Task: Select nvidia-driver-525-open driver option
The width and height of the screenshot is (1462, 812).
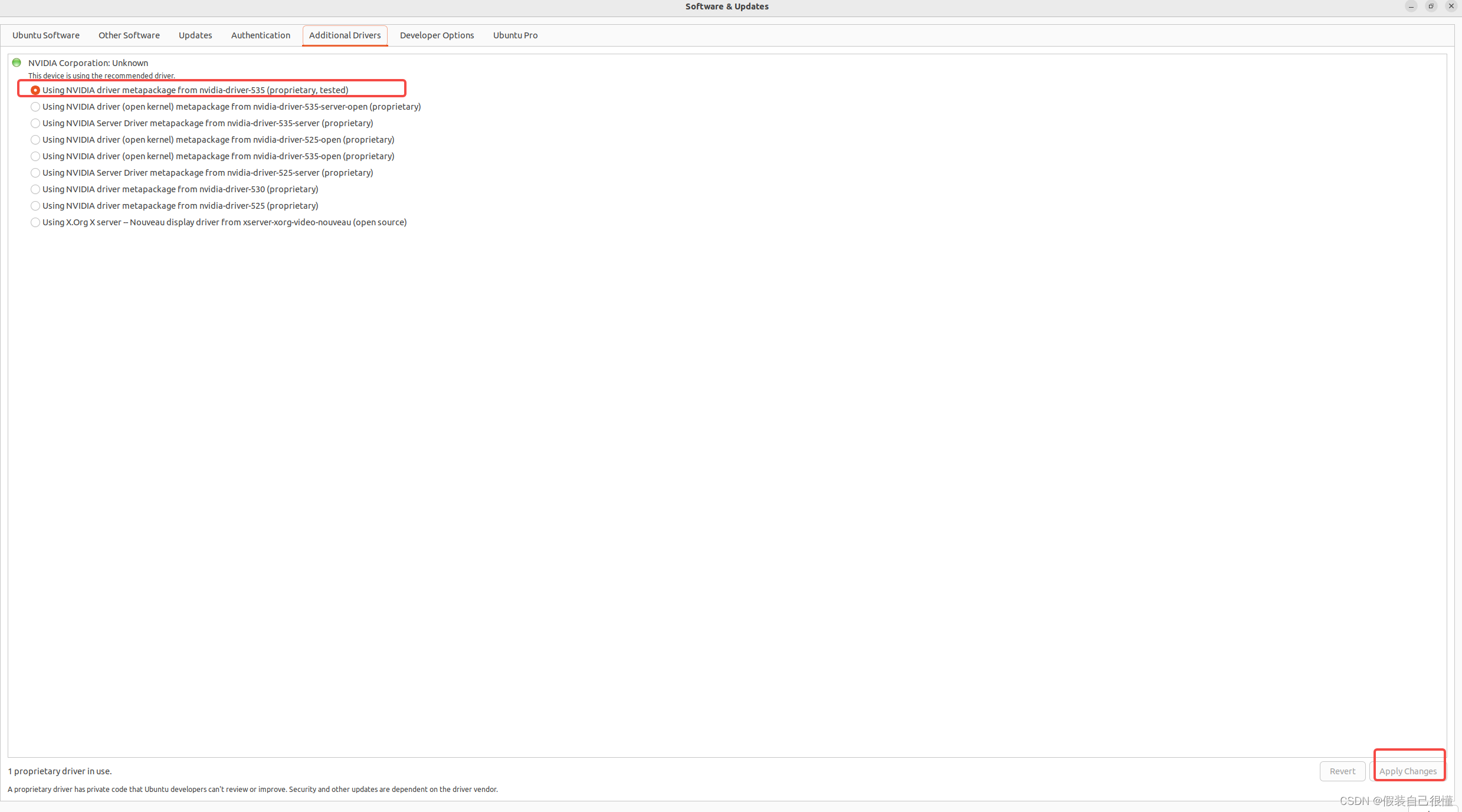Action: (35, 140)
